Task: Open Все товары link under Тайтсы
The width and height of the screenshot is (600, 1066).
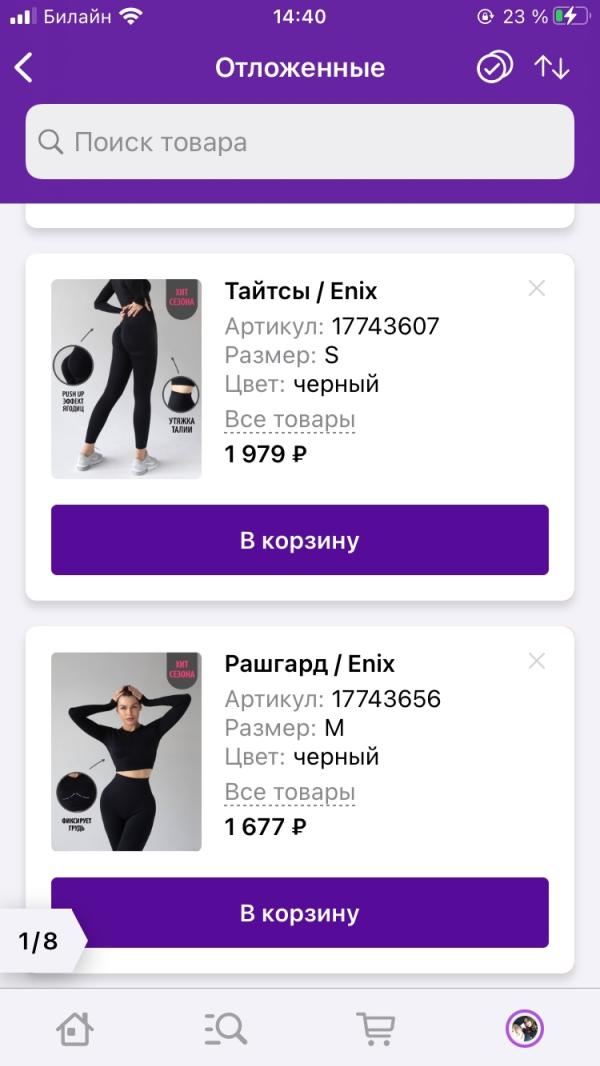Action: 290,420
